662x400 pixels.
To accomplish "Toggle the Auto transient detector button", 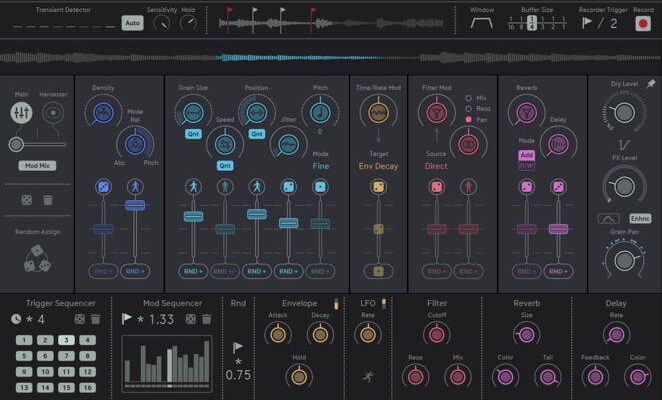I will coord(132,21).
